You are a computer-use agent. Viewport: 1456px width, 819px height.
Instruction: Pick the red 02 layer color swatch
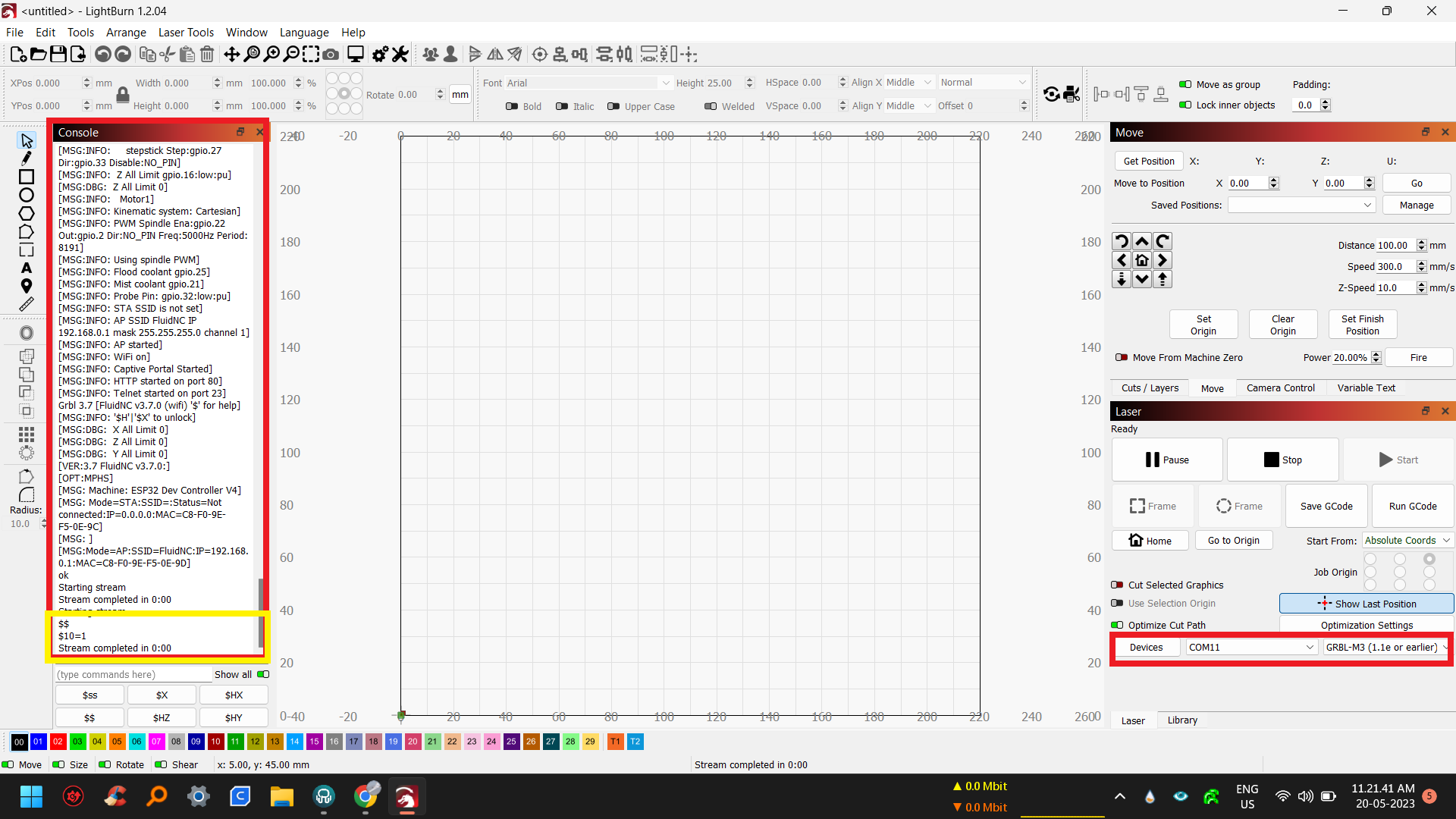[58, 742]
